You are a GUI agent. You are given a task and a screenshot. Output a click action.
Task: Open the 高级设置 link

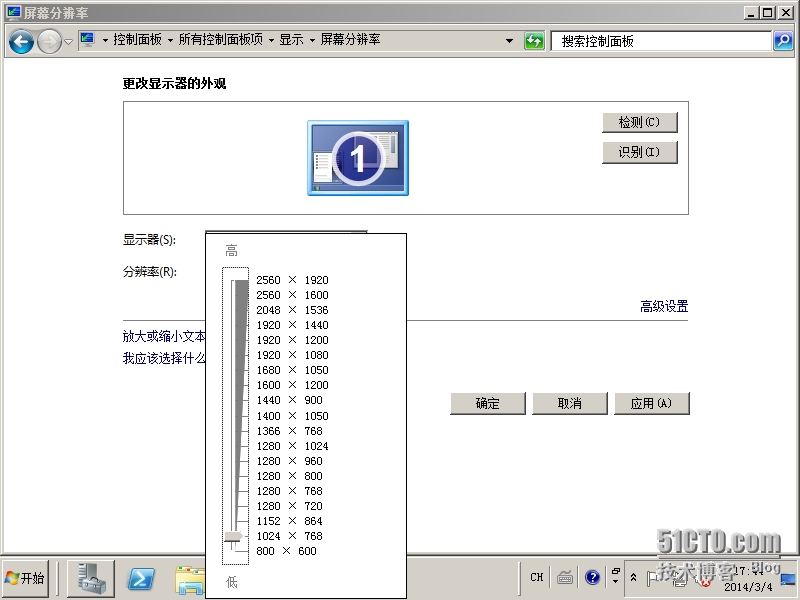coord(664,306)
